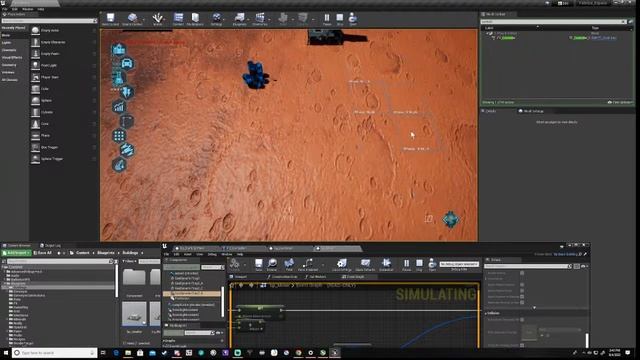This screenshot has width=640, height=360.
Task: Click Compile in Blueprint editor toolbar
Action: click(234, 265)
